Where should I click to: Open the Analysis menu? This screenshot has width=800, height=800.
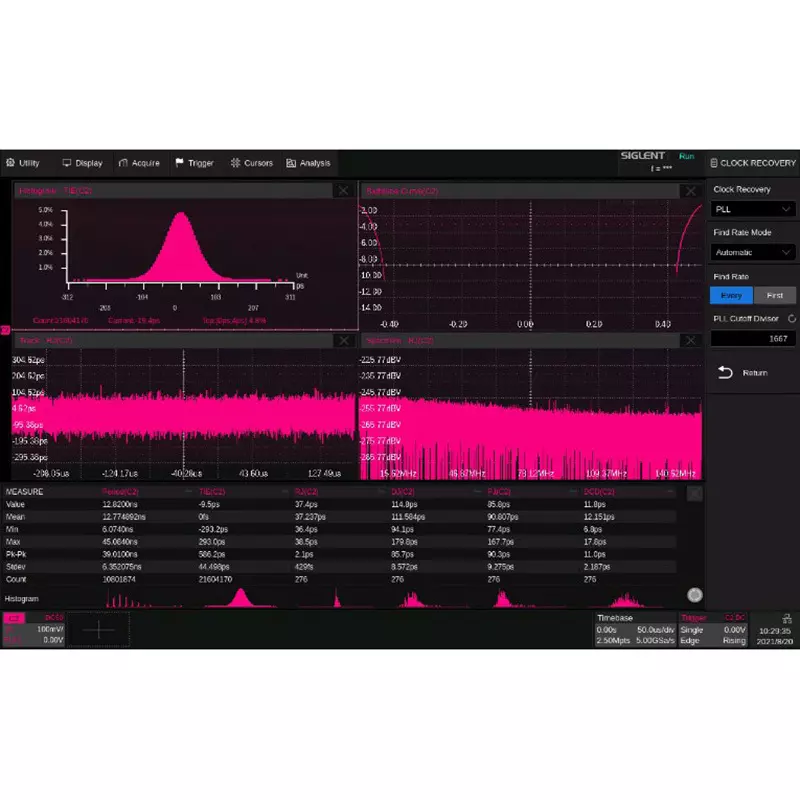308,163
